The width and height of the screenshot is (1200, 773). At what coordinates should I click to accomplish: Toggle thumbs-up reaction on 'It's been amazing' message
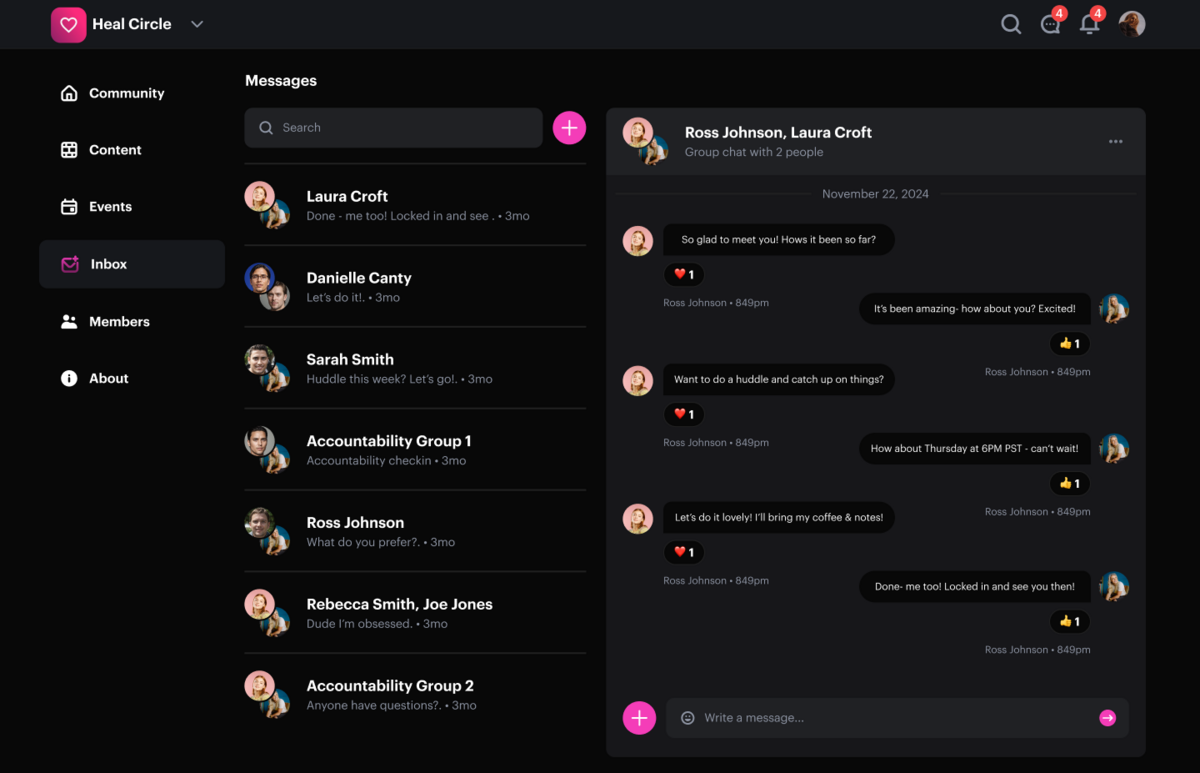1070,343
